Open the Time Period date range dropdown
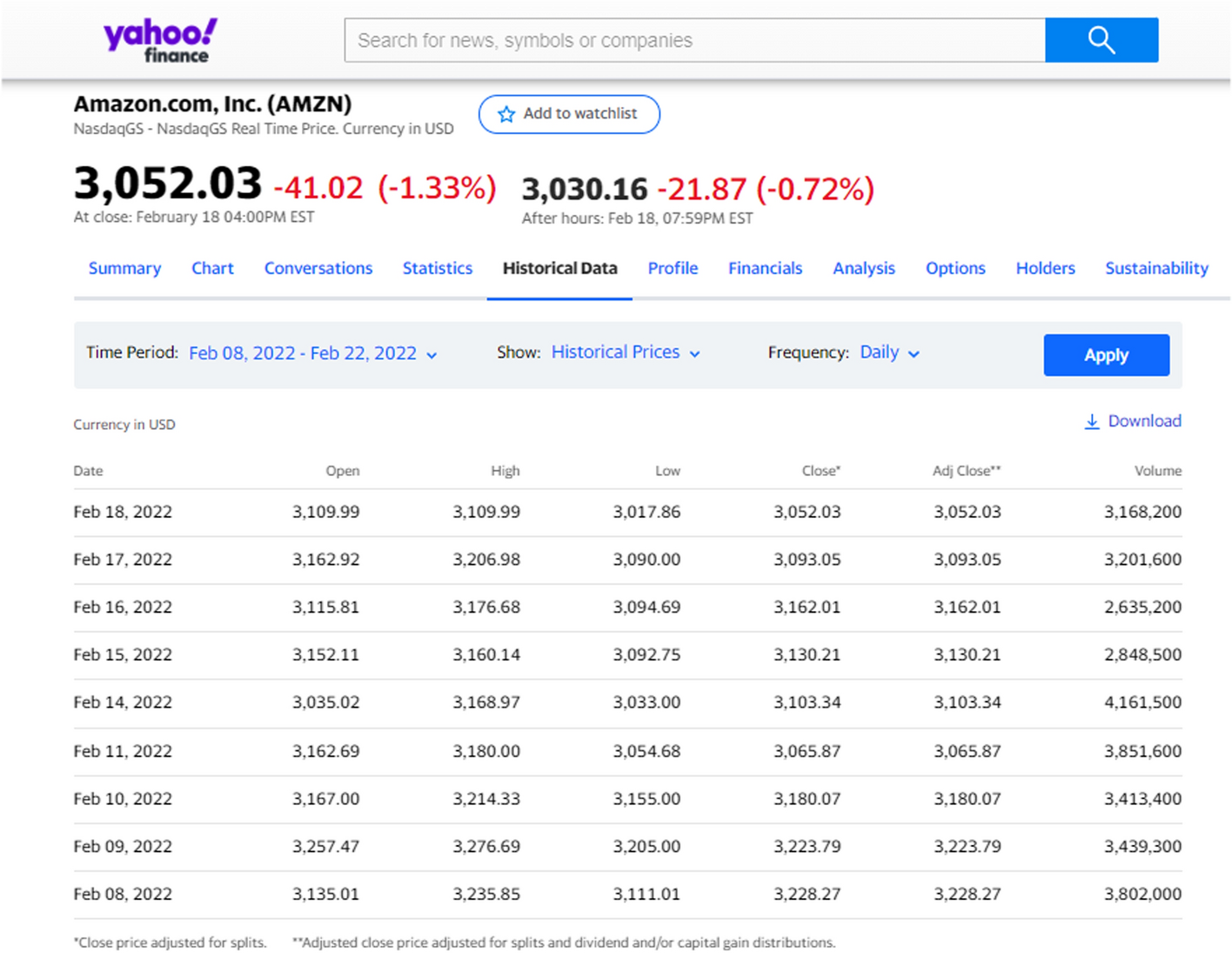The height and width of the screenshot is (953, 1232). coord(312,353)
